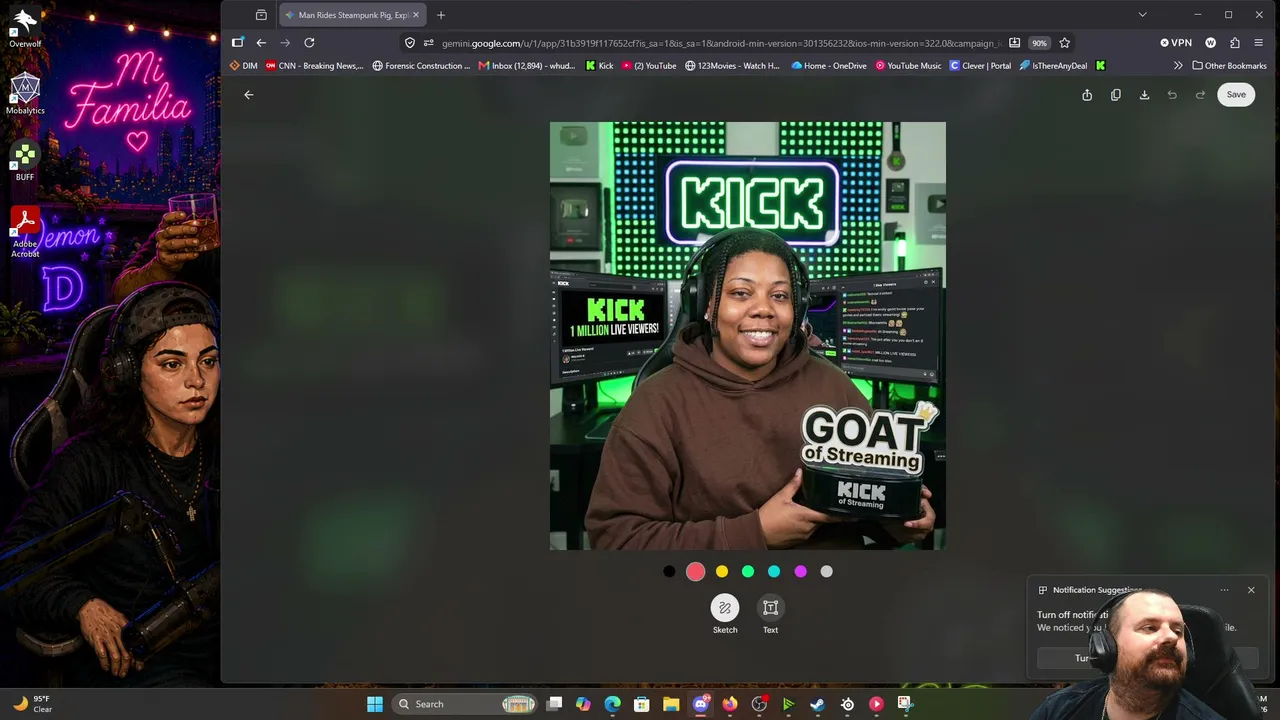Pick the red sketch color
The image size is (1280, 720).
pyautogui.click(x=696, y=571)
